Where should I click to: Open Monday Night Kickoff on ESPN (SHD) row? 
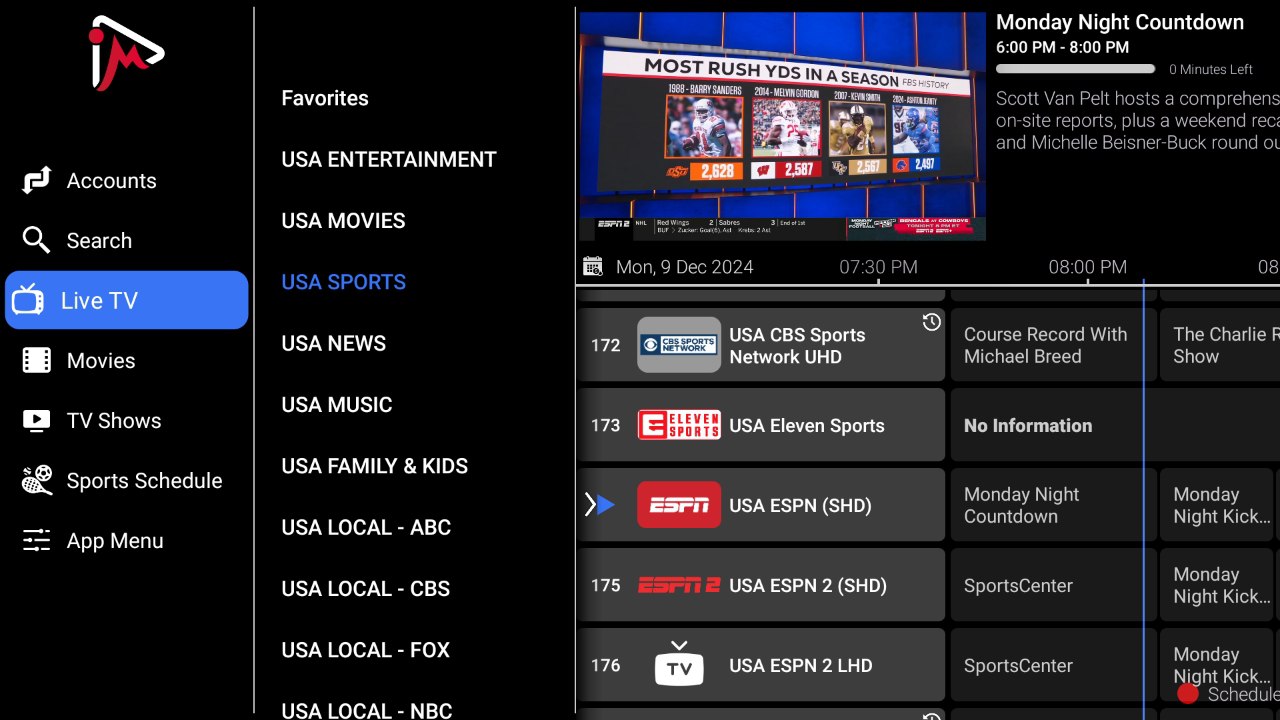click(1218, 505)
